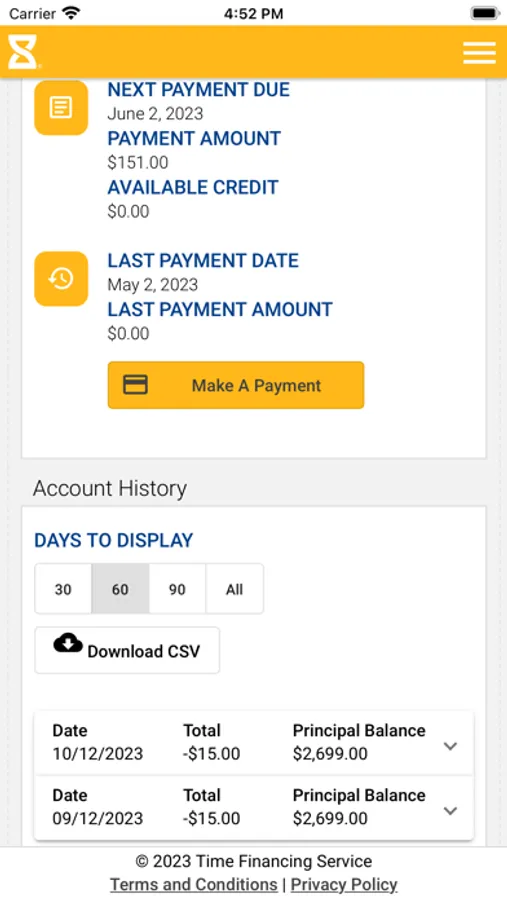Click the Make A Payment button
This screenshot has width=507, height=900.
(x=236, y=385)
